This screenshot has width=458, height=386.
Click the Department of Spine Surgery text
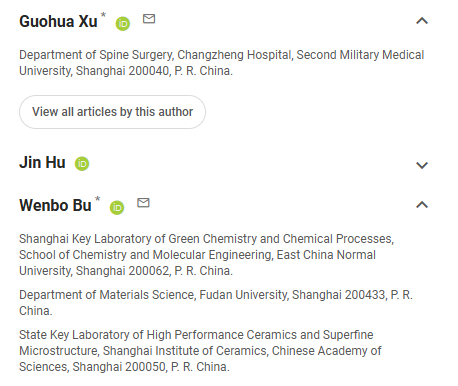pos(97,55)
